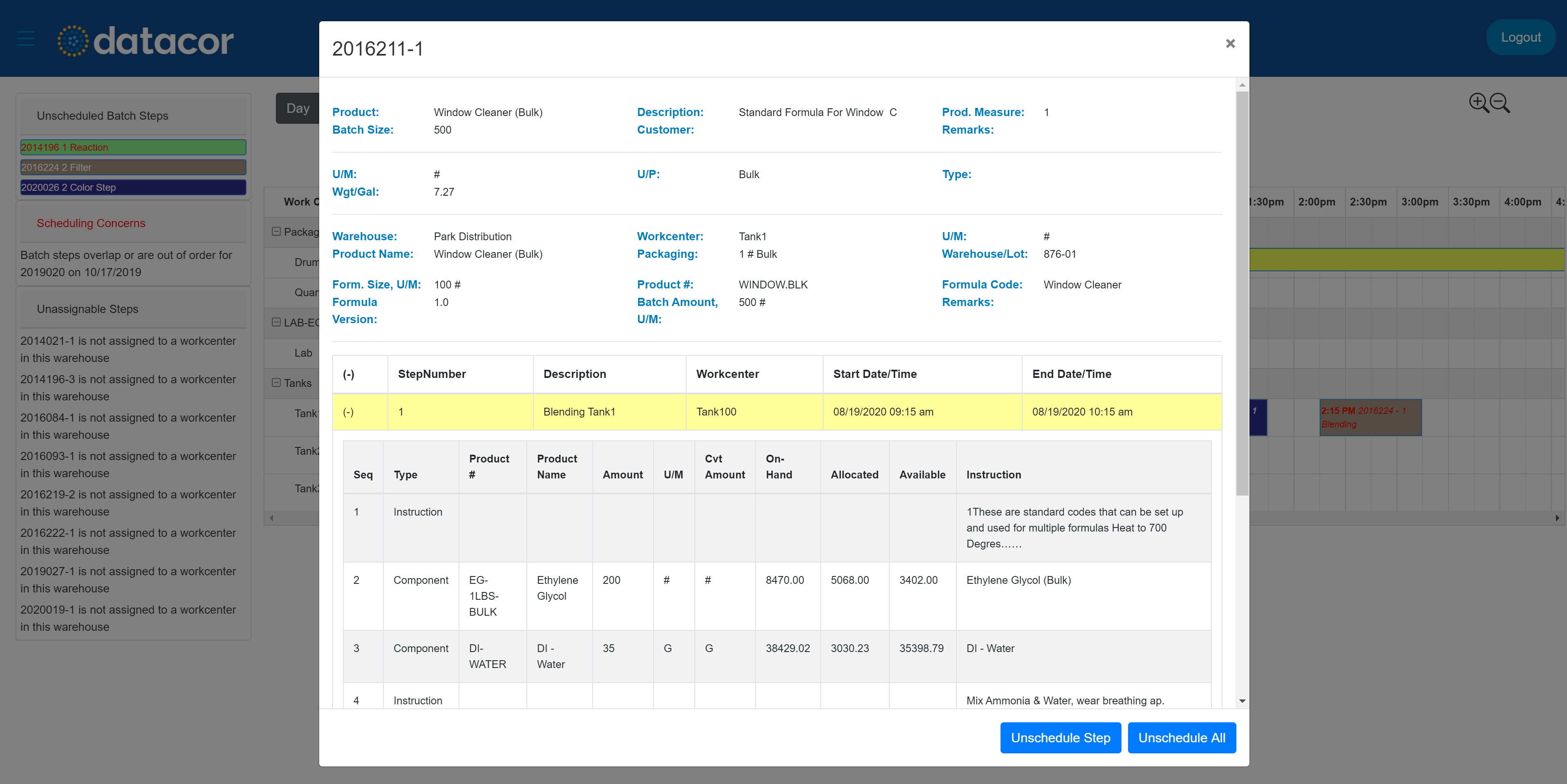Click schedule horizontal scroll left arrow
Image resolution: width=1567 pixels, height=784 pixels.
(271, 518)
